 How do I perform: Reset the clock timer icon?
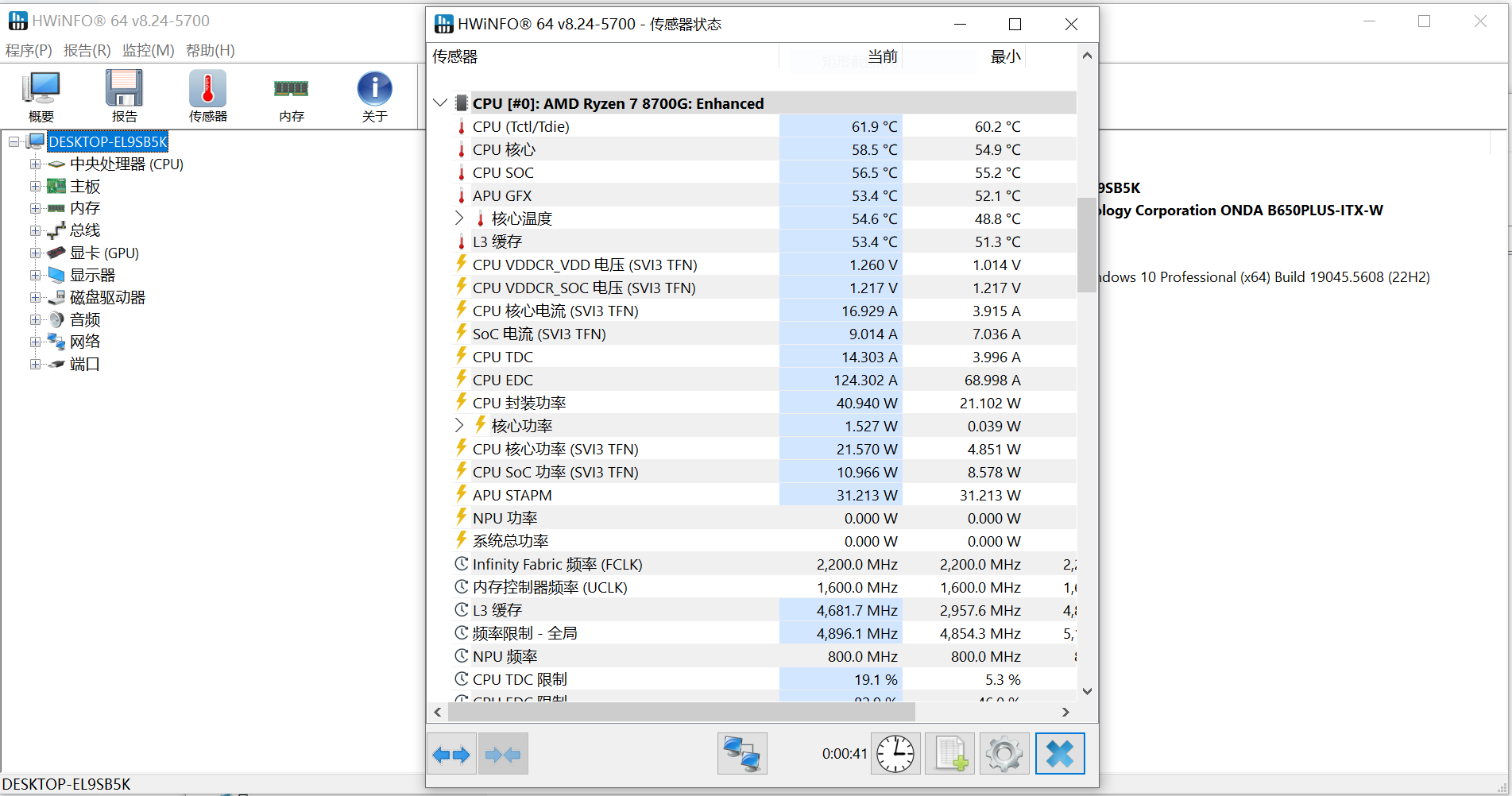[x=895, y=753]
